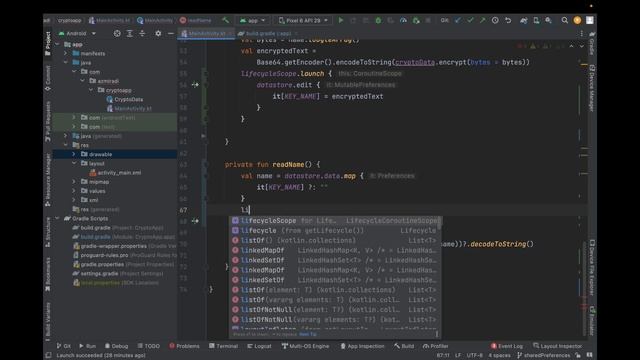Image resolution: width=640 pixels, height=360 pixels.
Task: Click the completion popup scrollbar
Action: [439, 222]
